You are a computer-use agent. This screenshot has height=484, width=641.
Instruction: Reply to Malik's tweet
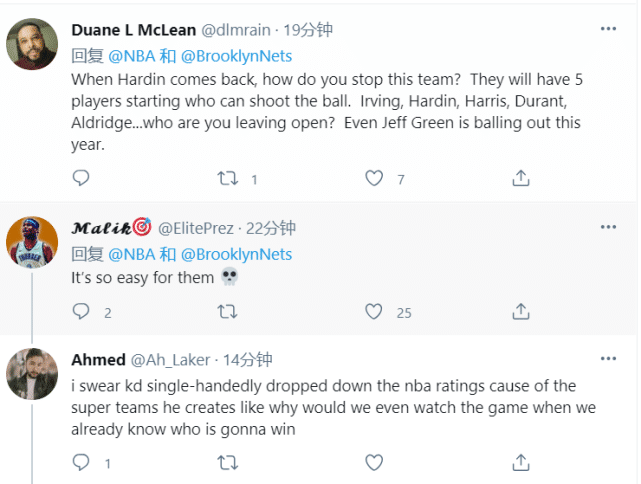tap(82, 312)
